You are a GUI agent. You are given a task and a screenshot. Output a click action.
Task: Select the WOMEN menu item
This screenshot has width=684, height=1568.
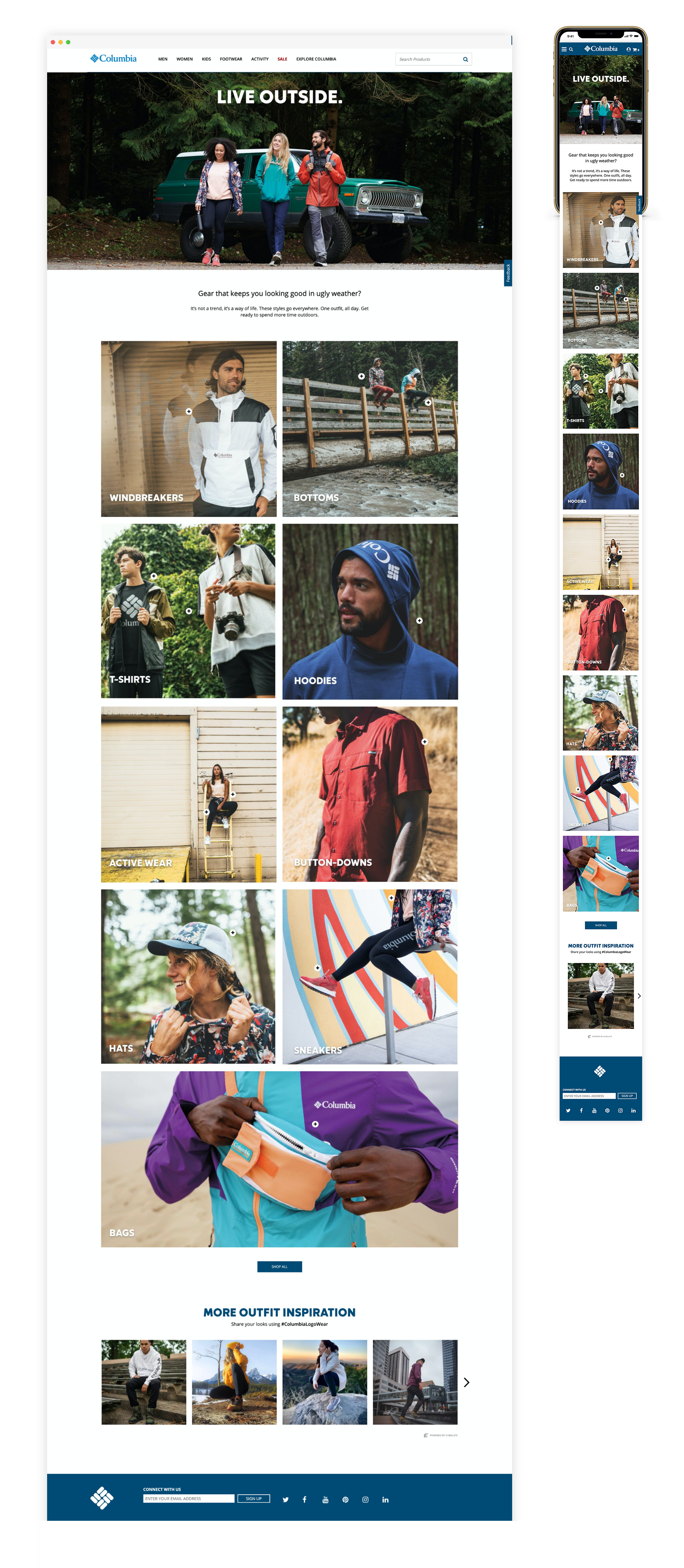point(185,59)
